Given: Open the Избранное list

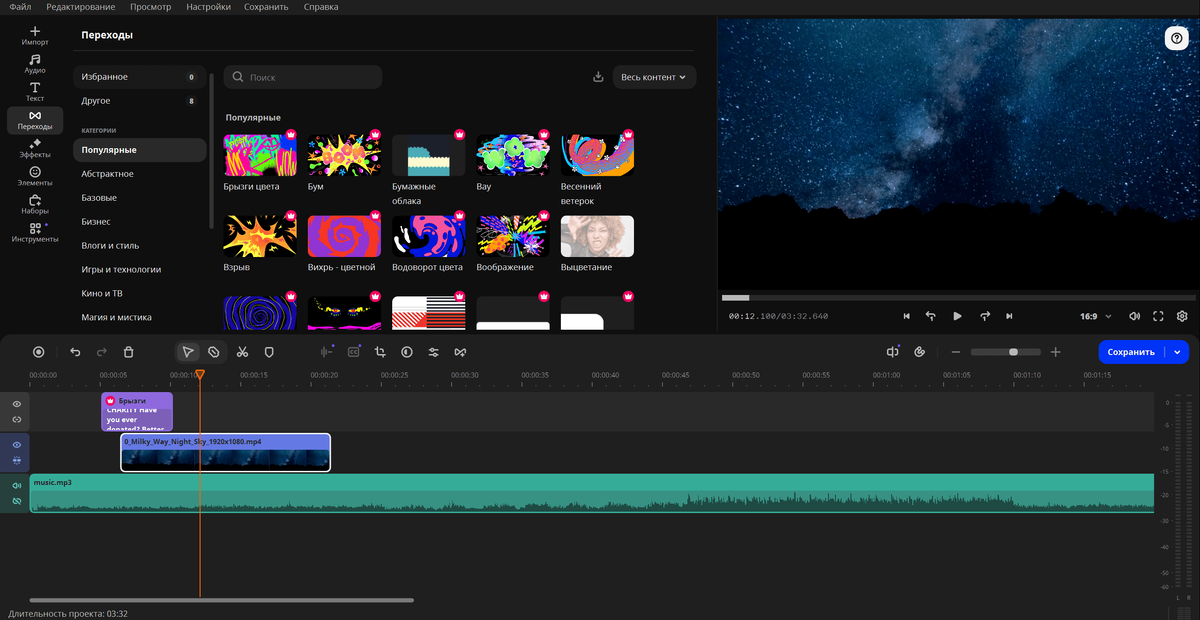Looking at the screenshot, I should click(139, 77).
